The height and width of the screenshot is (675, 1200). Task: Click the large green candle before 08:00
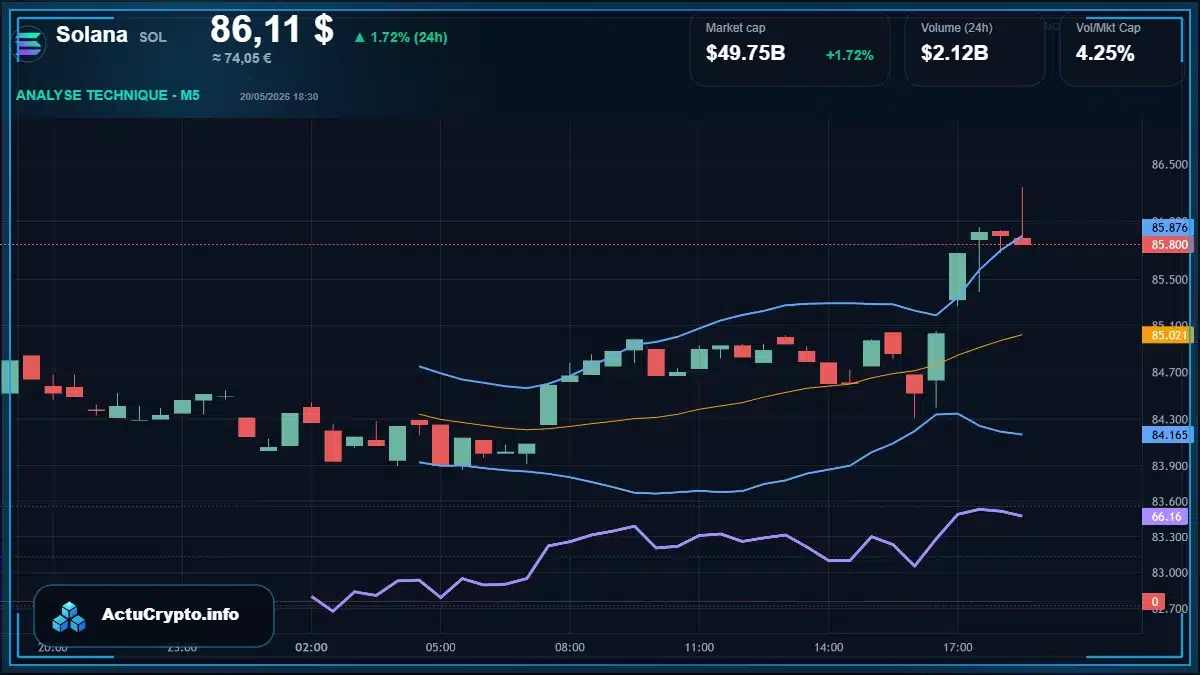click(x=548, y=405)
